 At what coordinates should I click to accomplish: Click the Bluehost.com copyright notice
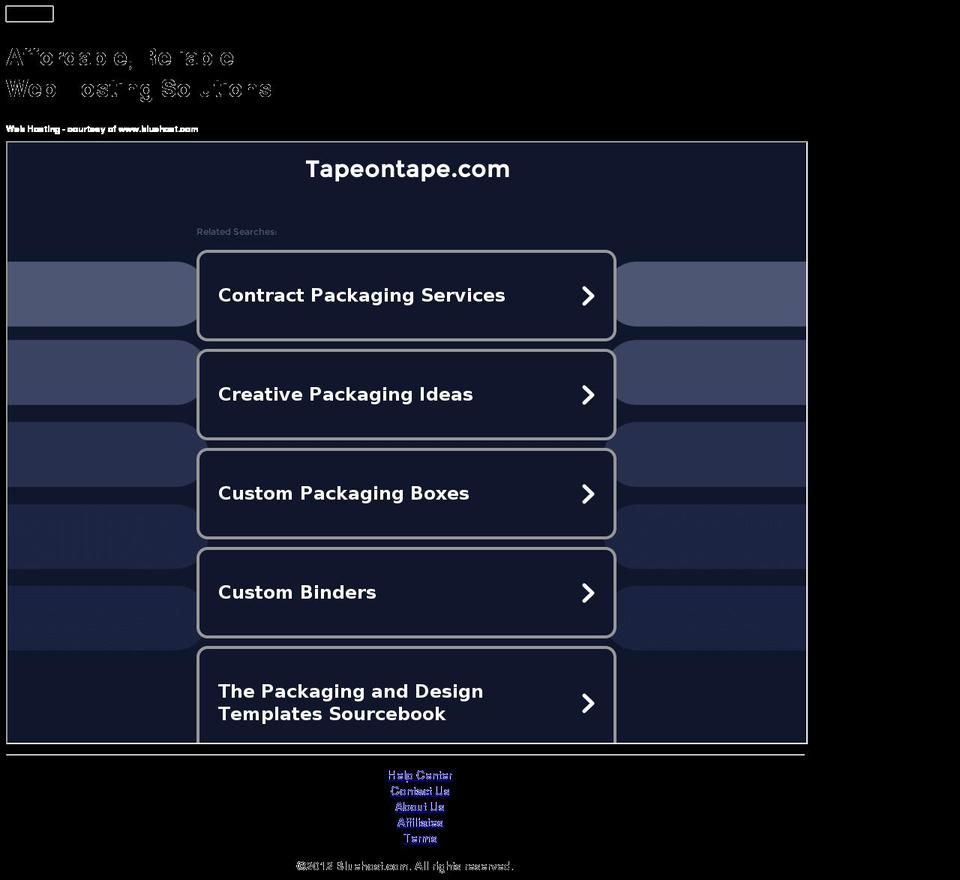coord(405,866)
